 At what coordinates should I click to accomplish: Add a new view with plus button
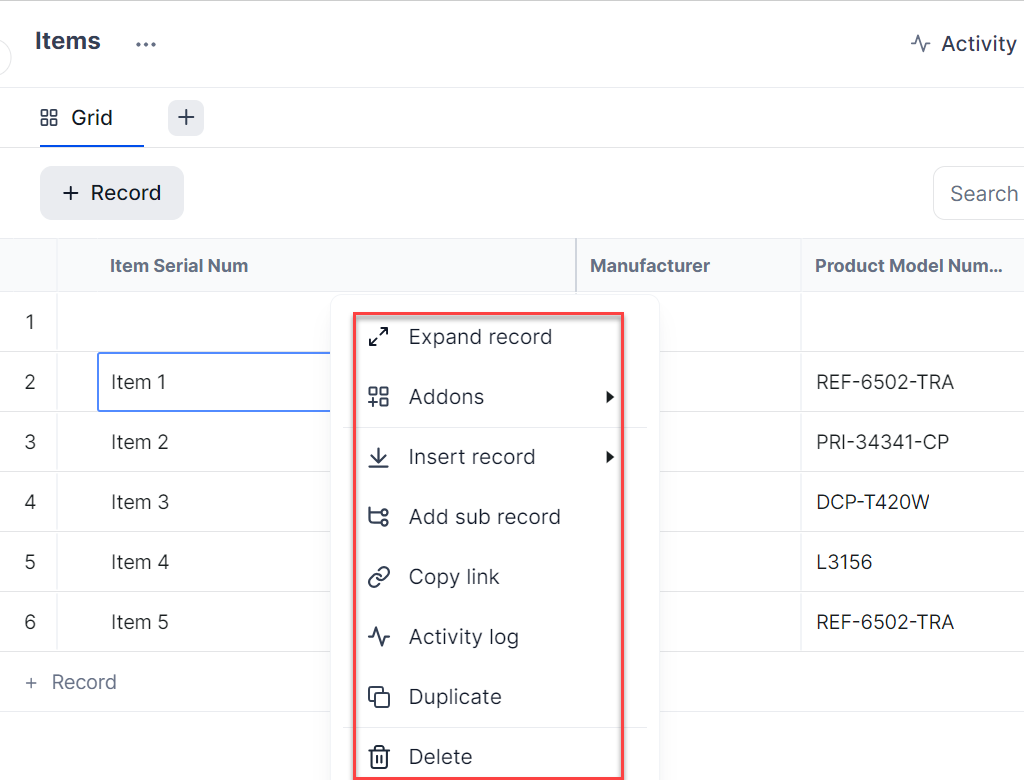186,118
